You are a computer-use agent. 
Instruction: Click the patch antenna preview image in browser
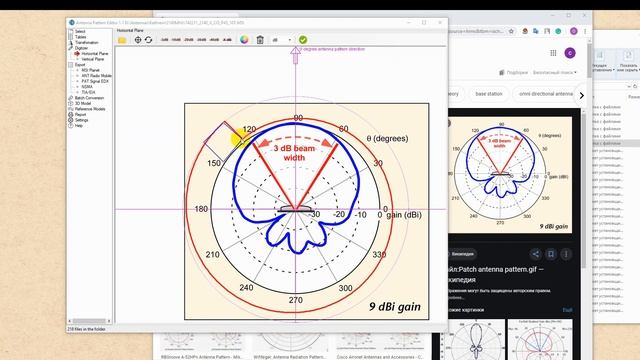click(x=510, y=175)
